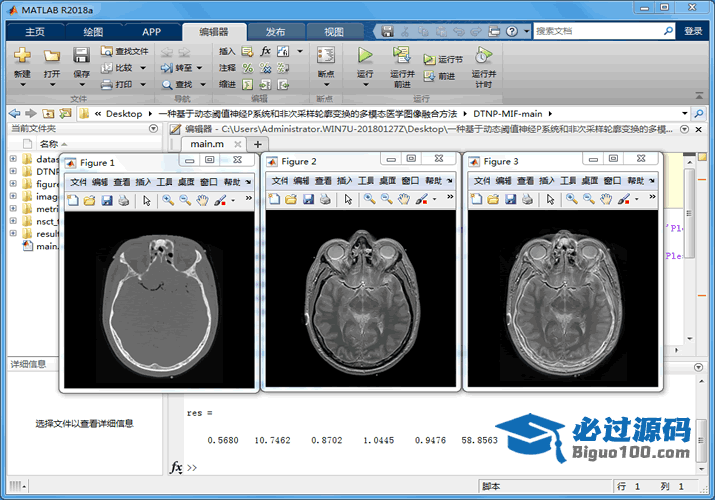The width and height of the screenshot is (715, 500).
Task: Collapse the ribbon with the arrow button
Action: [x=699, y=96]
